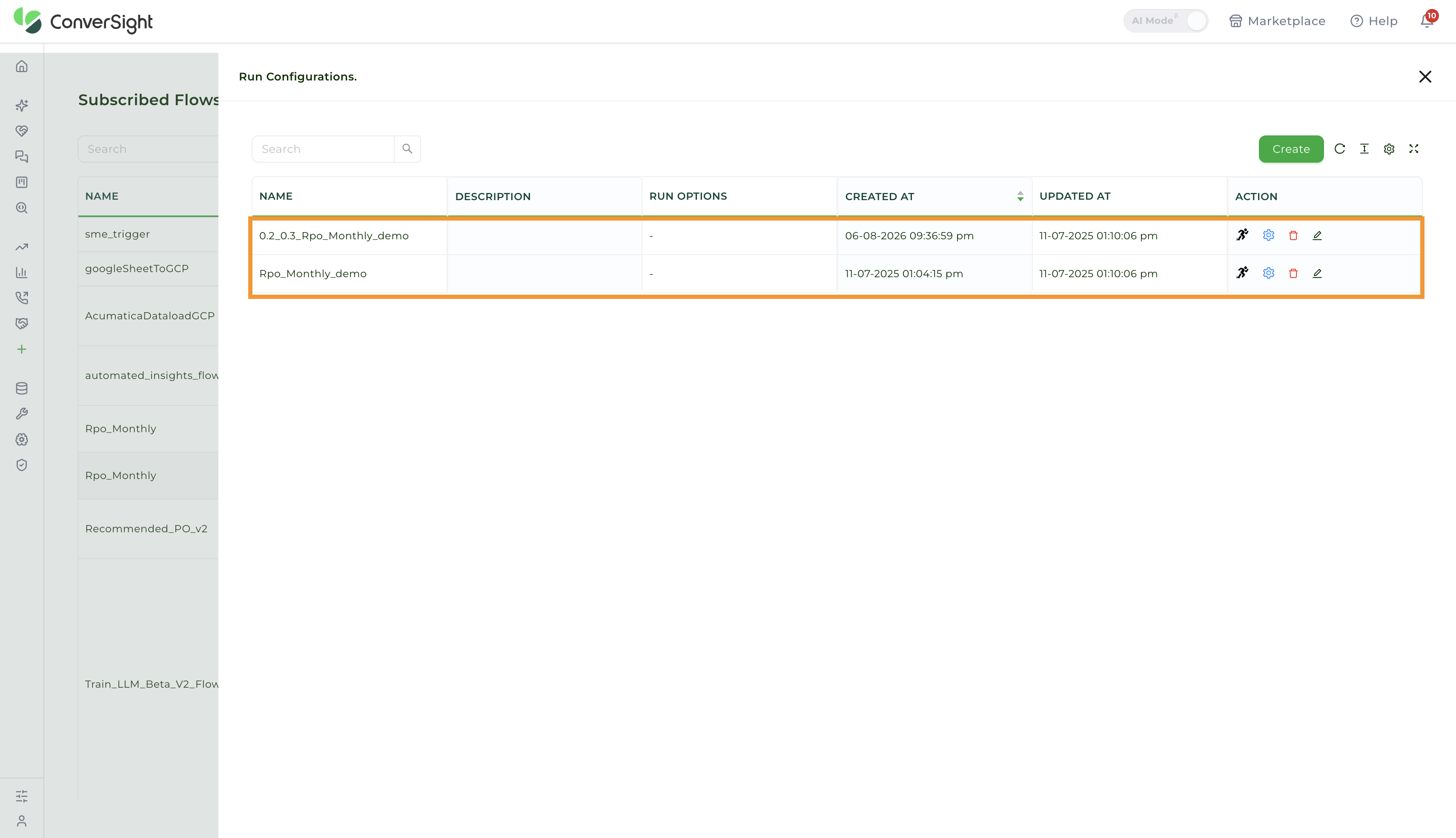Open settings gear for 0.2_0.3_Rpo_Monthly_demo
The width and height of the screenshot is (1456, 838).
pos(1268,235)
